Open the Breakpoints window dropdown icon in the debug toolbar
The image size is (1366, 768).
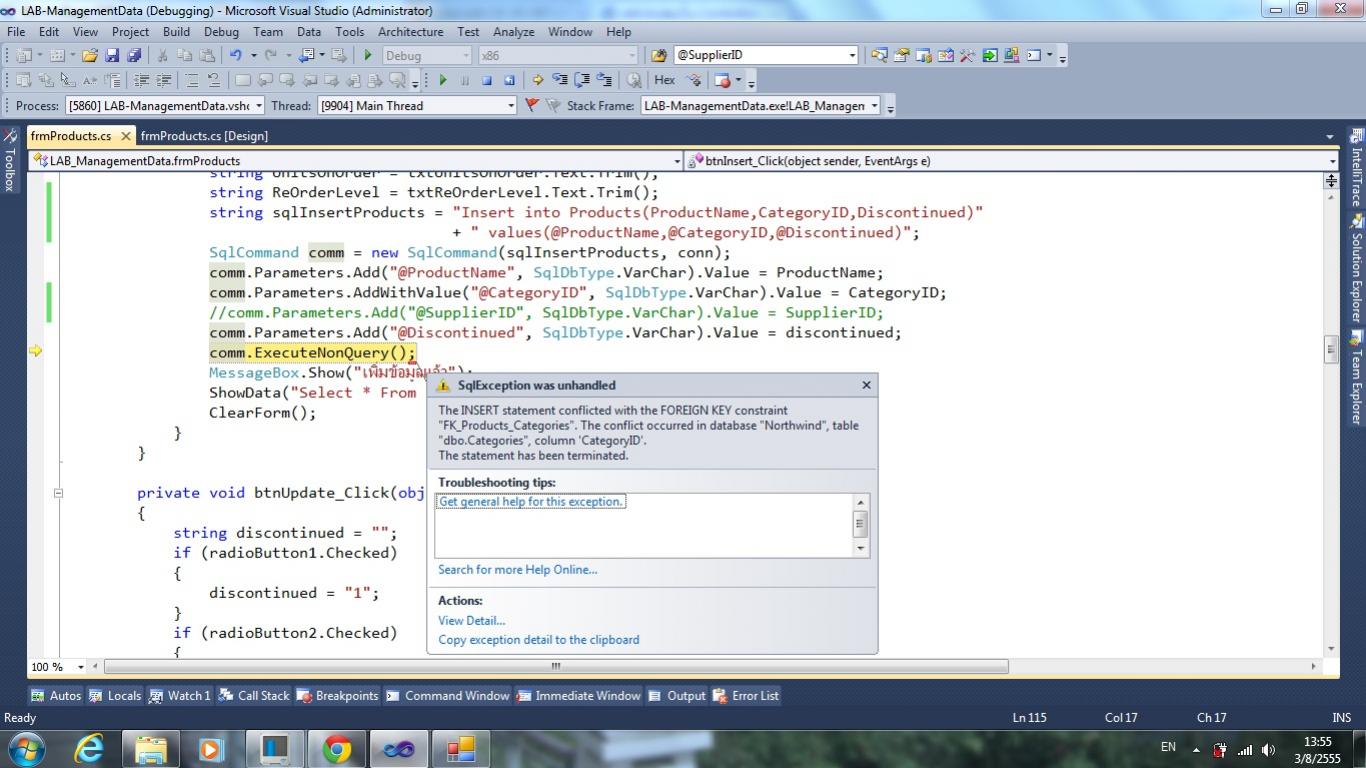[727, 80]
